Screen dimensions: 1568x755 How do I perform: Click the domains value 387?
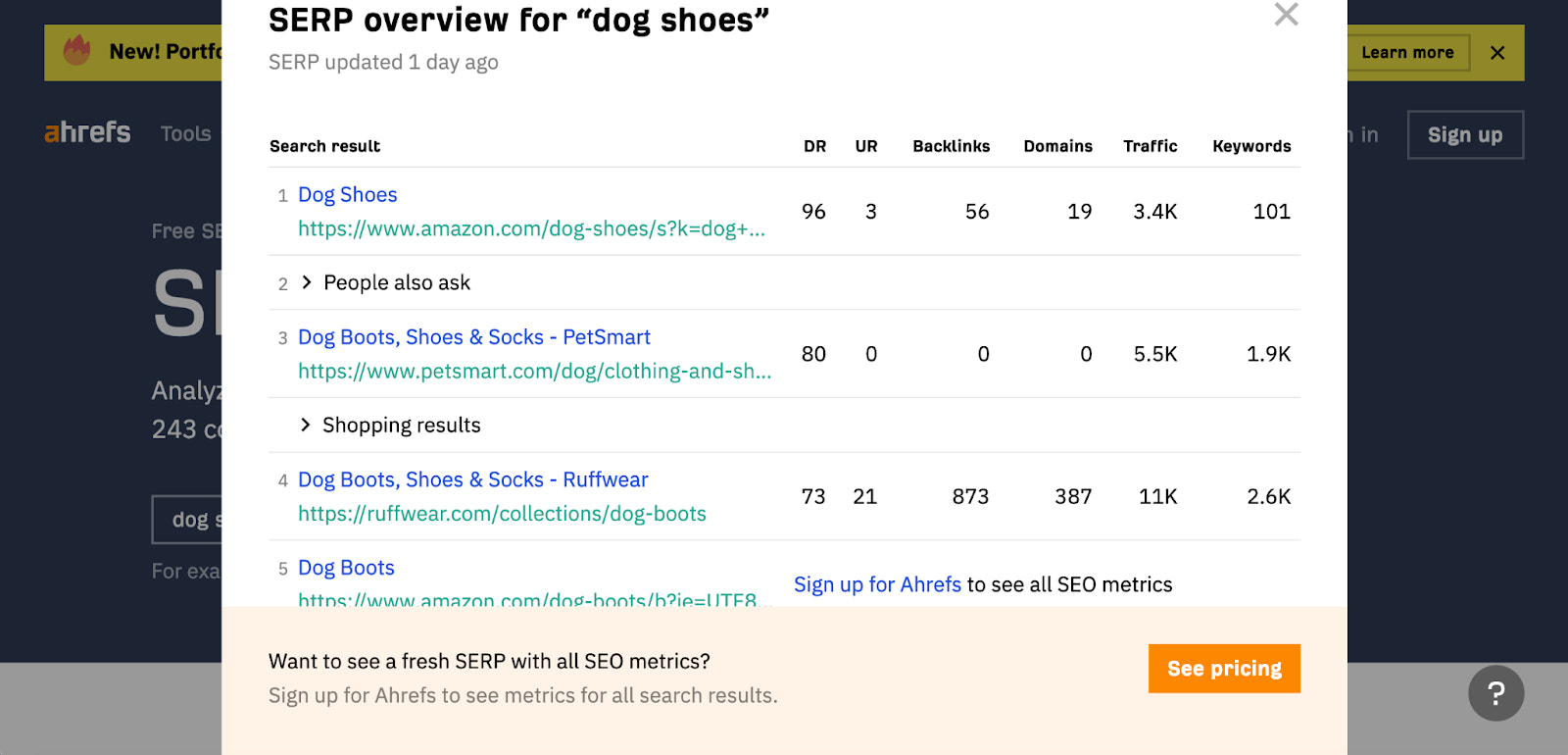(1073, 496)
